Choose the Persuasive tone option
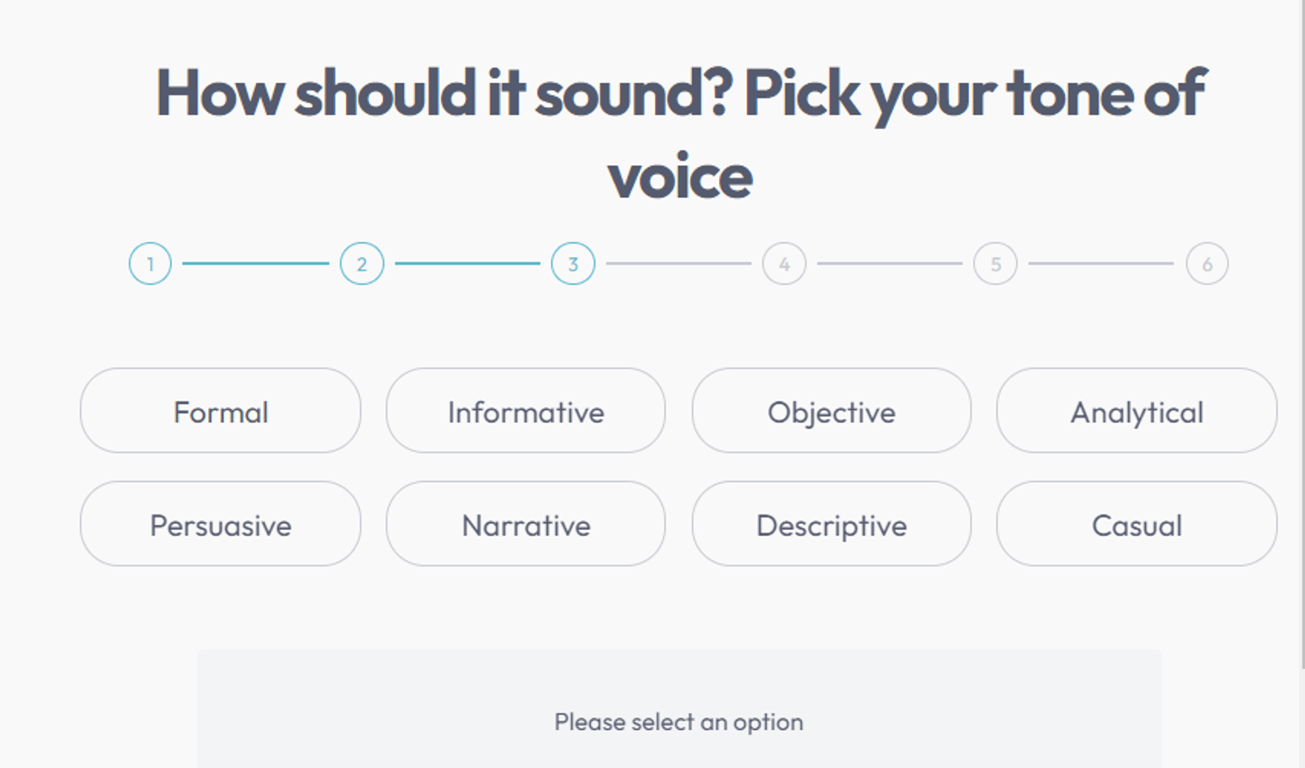 (x=220, y=524)
